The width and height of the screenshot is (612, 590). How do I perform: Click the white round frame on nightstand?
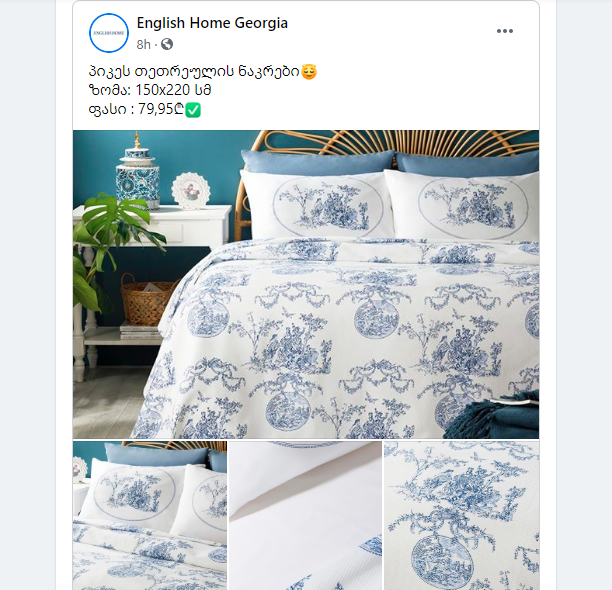[x=191, y=191]
